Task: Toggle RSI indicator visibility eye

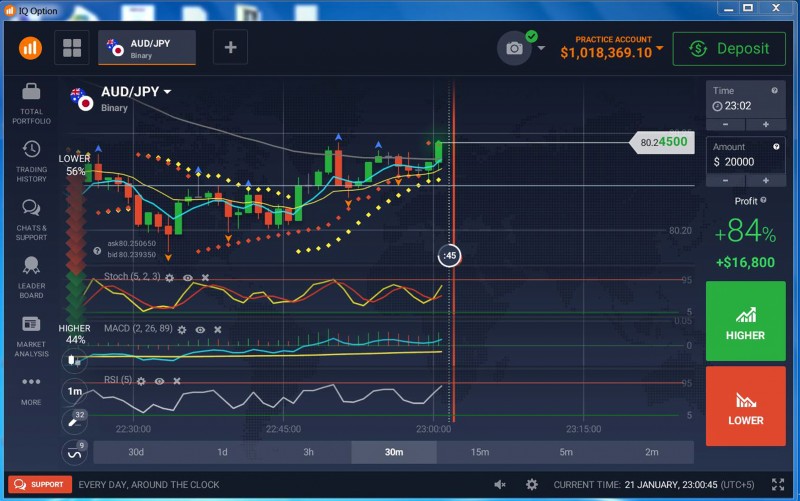Action: pos(159,381)
